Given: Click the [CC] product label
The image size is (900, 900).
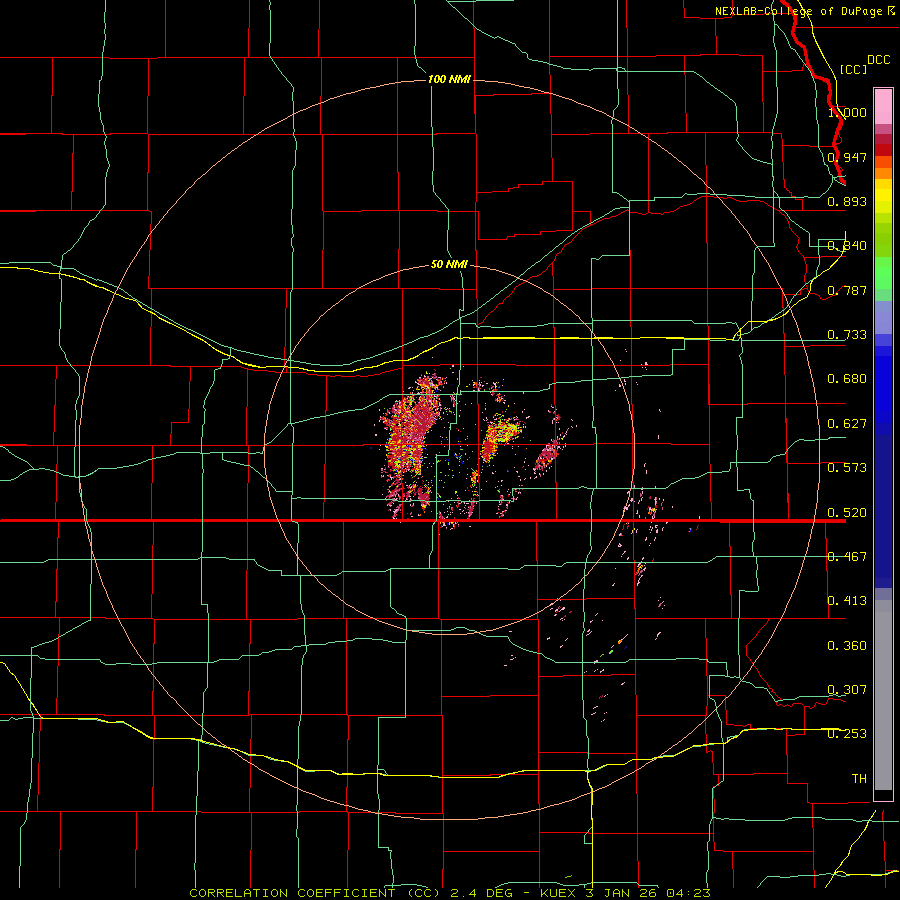Looking at the screenshot, I should 853,69.
